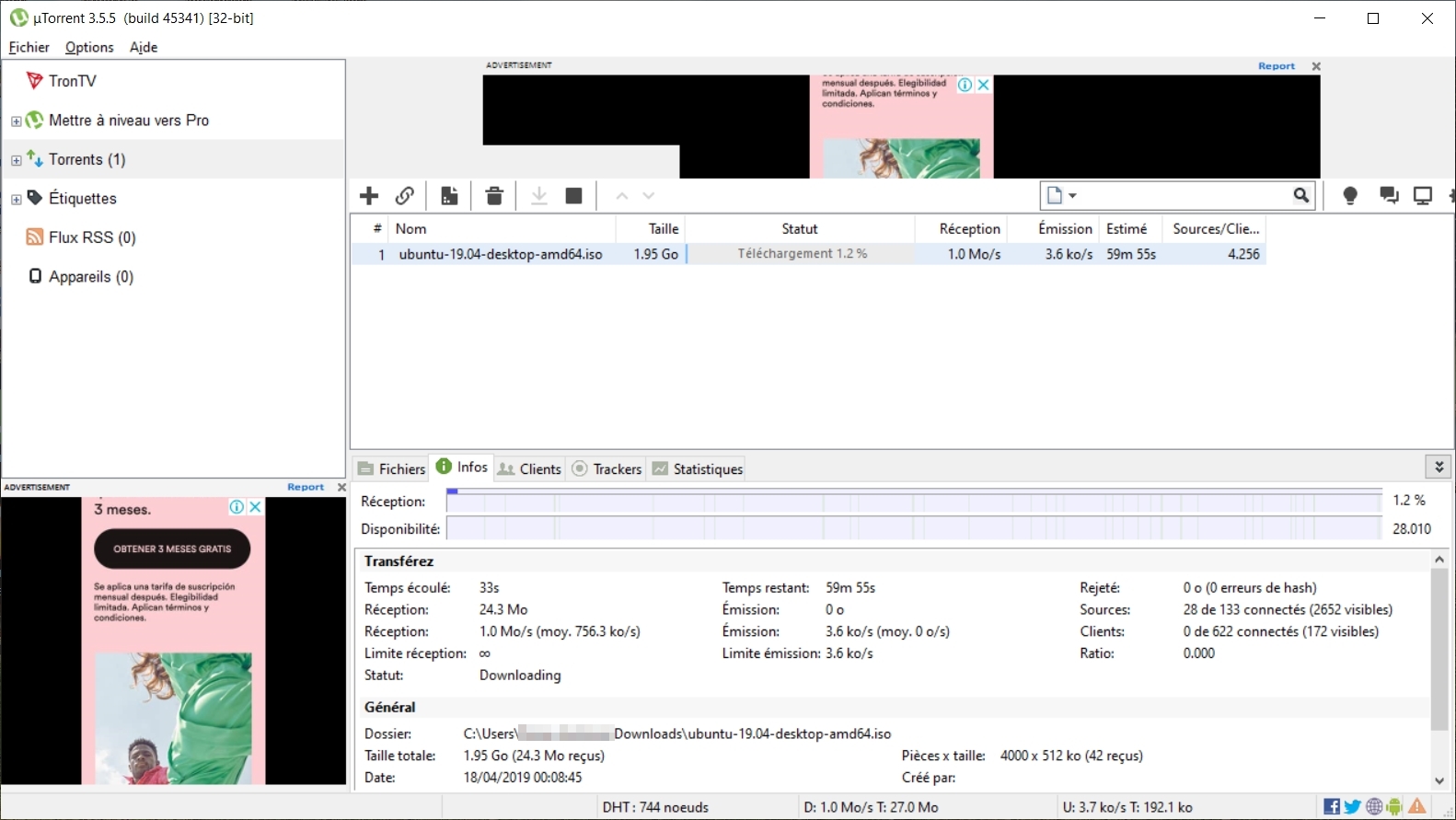Open the Aide menu
1456x820 pixels.
144,47
